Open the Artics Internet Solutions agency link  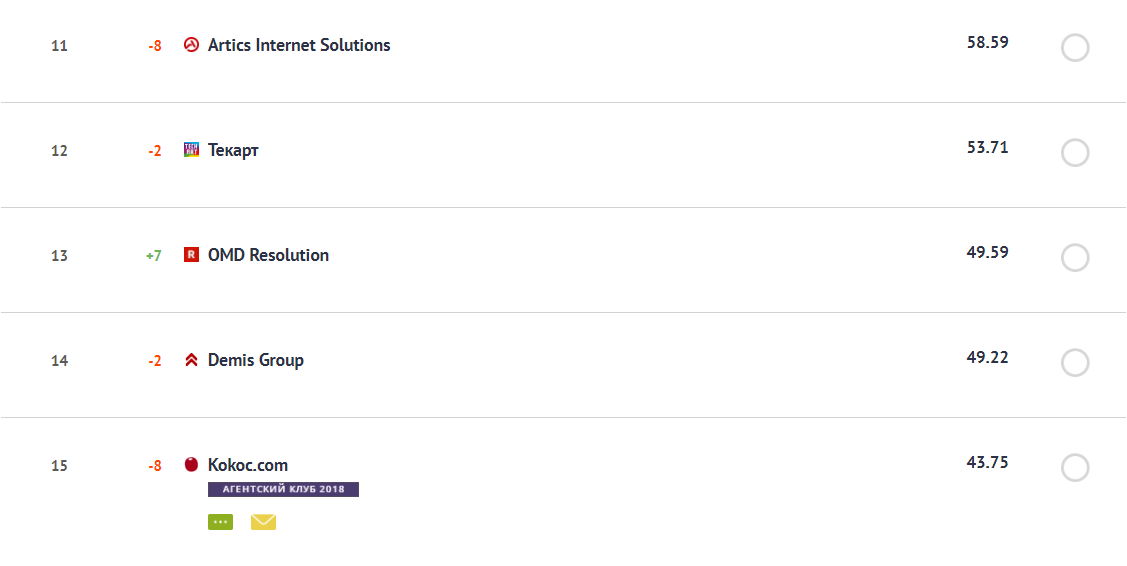point(299,45)
